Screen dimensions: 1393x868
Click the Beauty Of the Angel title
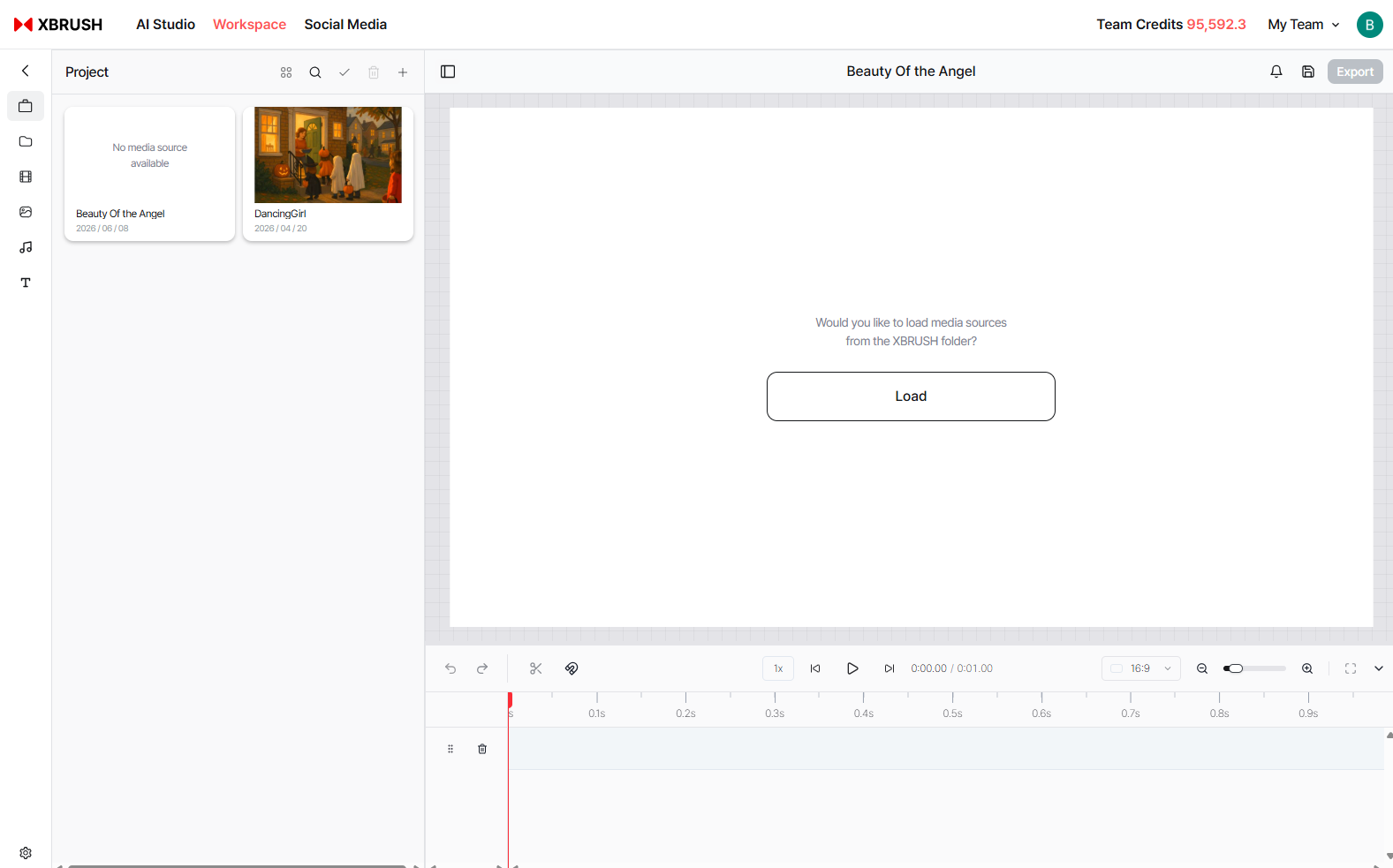point(911,72)
